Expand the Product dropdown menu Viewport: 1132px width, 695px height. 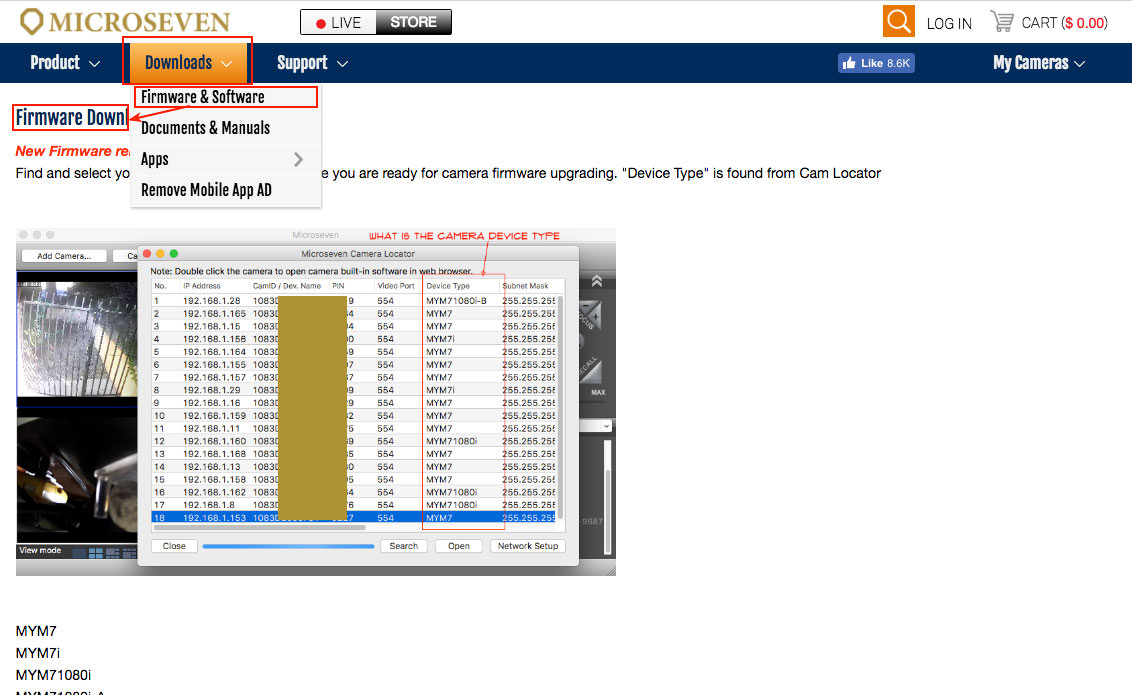pos(65,63)
